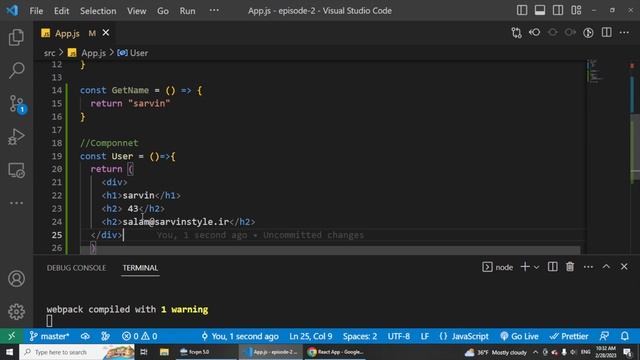This screenshot has width=640, height=360.
Task: Publish changes via cloud icon in status bar
Action: (85, 336)
